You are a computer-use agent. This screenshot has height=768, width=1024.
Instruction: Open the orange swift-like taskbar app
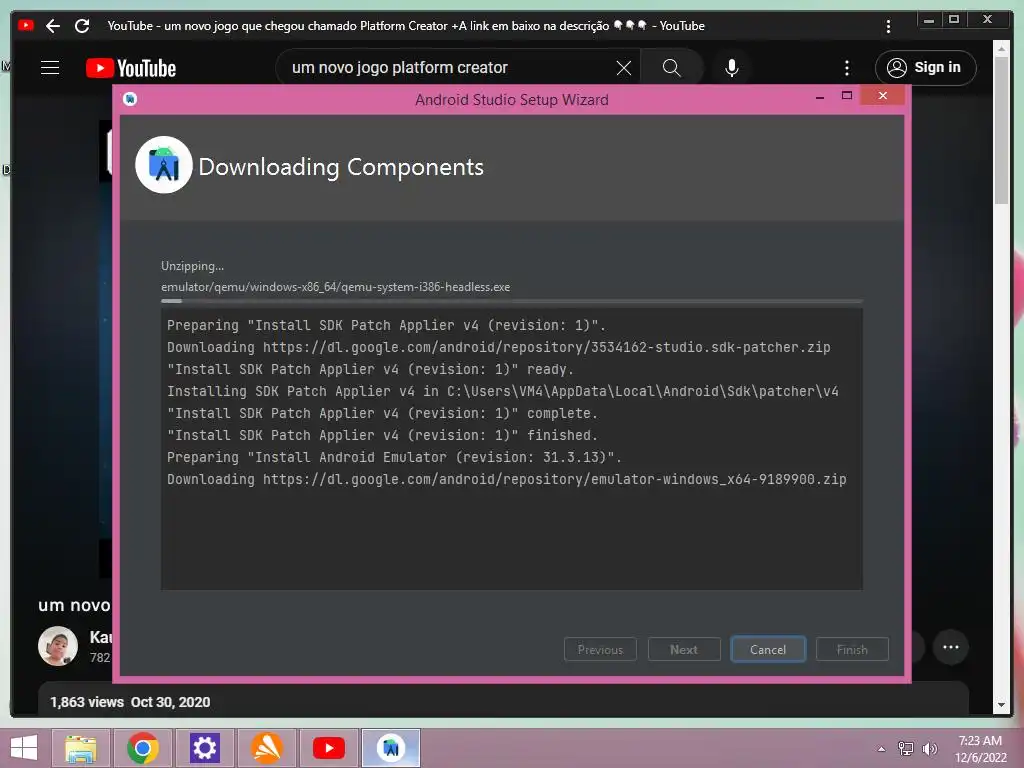(x=266, y=748)
